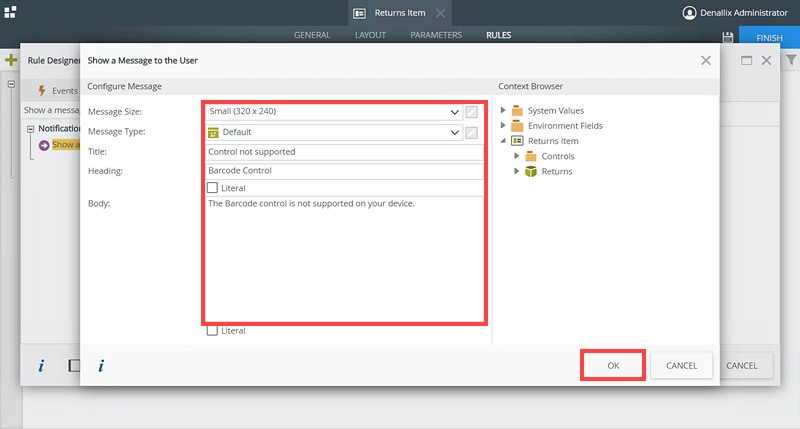This screenshot has height=429, width=800.
Task: Select System Values in Context Browser
Action: point(556,111)
